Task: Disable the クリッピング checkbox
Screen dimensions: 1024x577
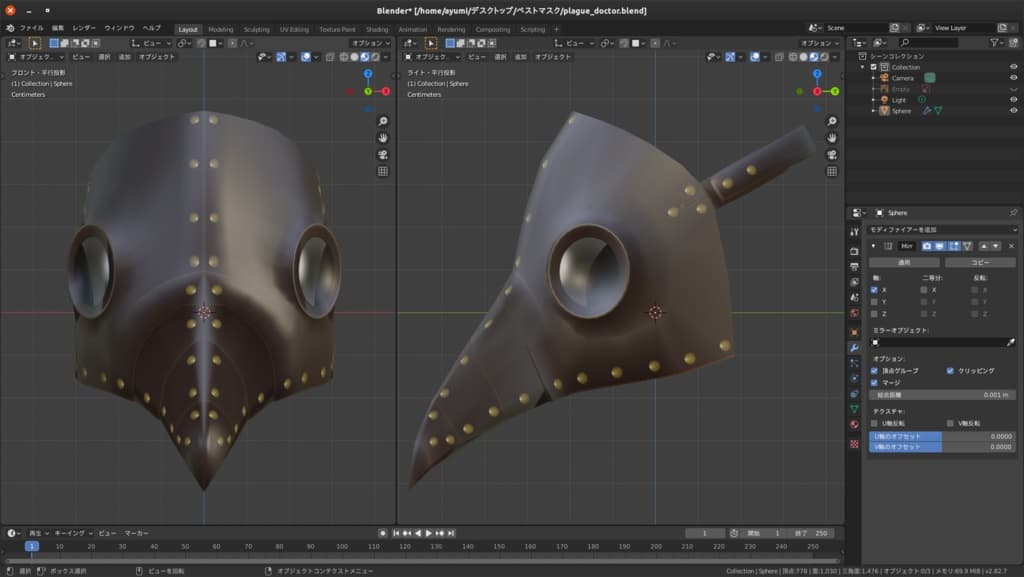Action: coord(950,370)
